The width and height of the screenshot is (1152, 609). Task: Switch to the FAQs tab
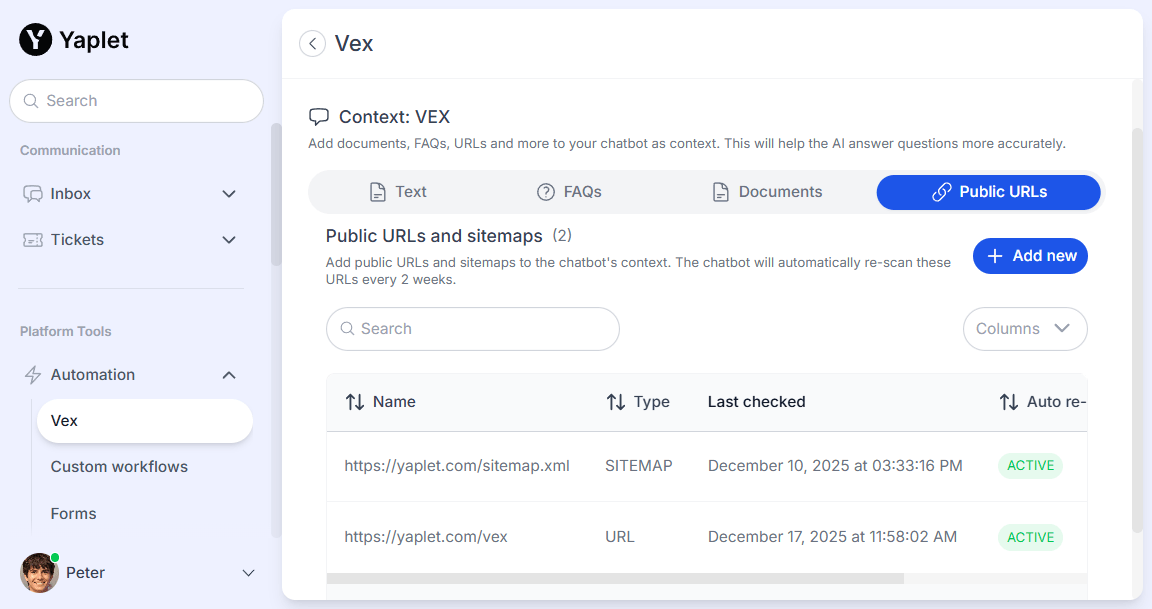coord(569,192)
